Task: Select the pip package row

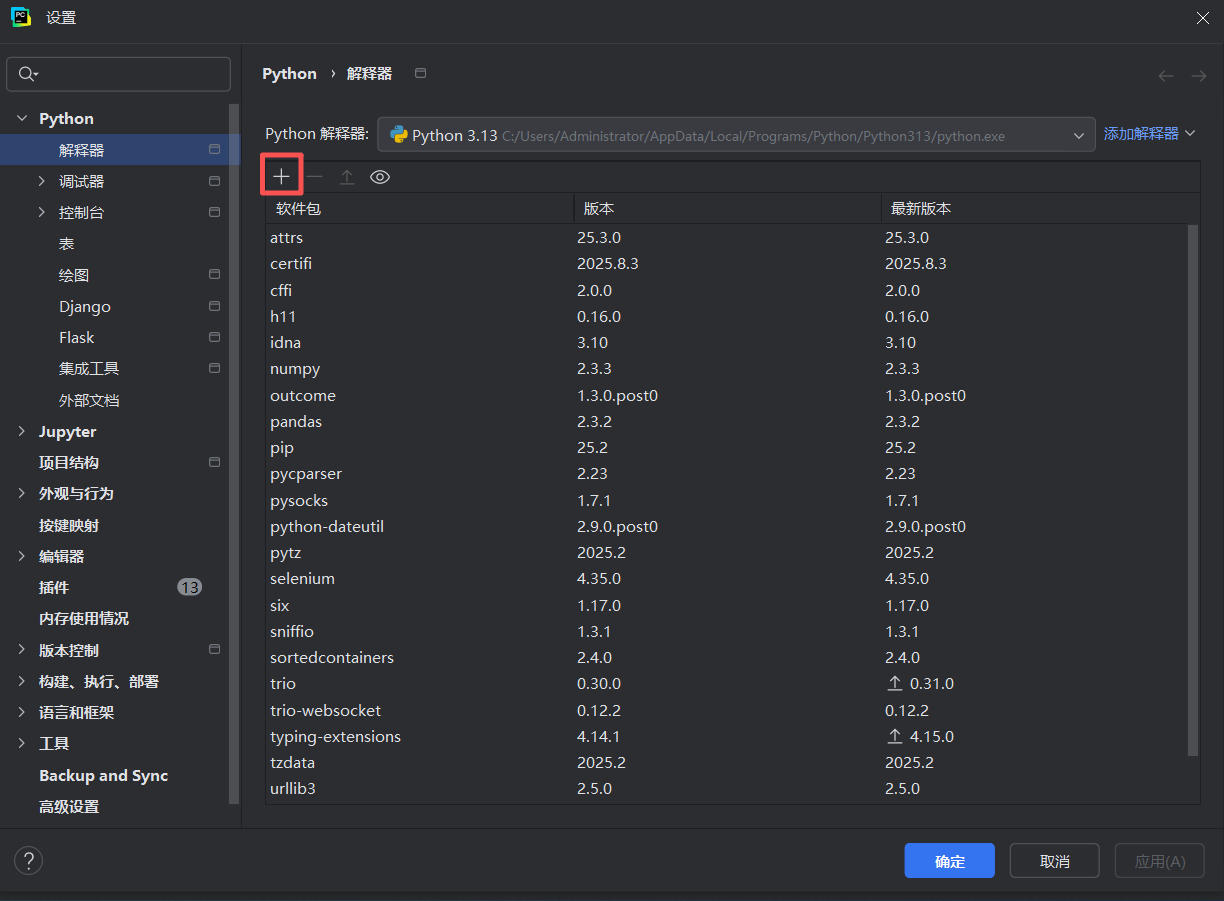Action: [726, 448]
